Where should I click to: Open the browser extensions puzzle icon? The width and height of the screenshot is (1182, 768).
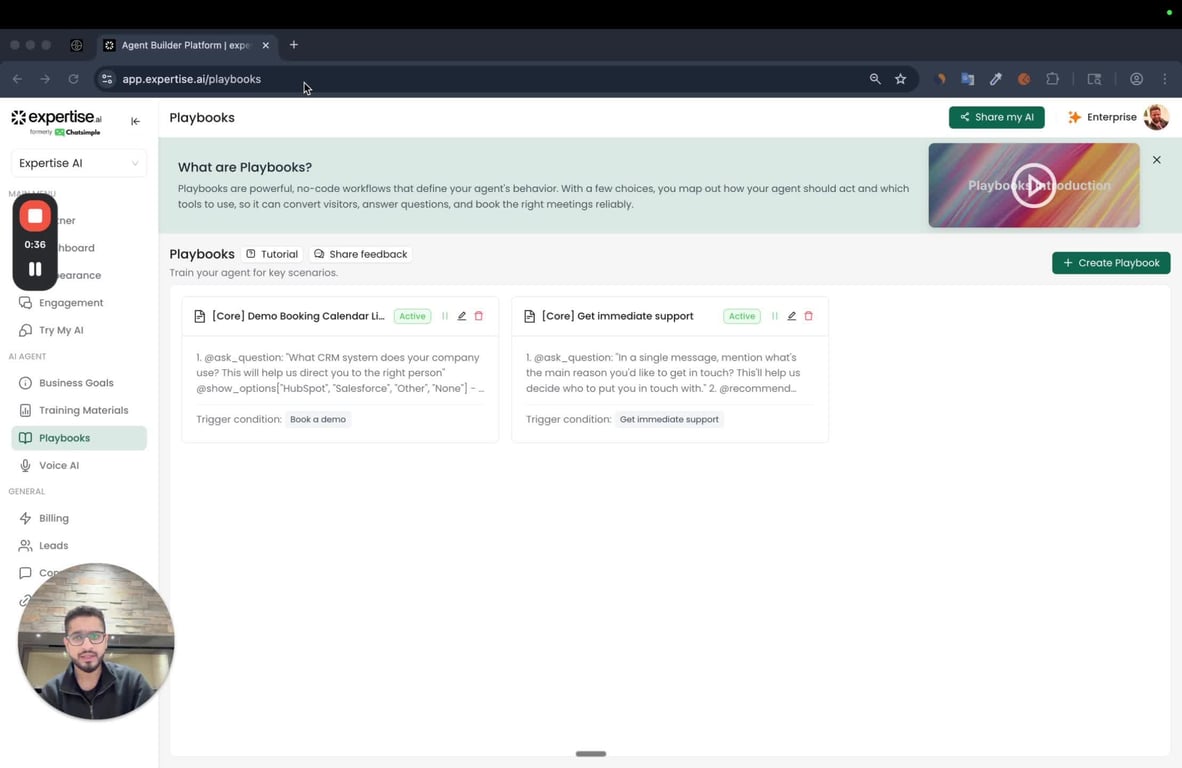[x=1052, y=79]
